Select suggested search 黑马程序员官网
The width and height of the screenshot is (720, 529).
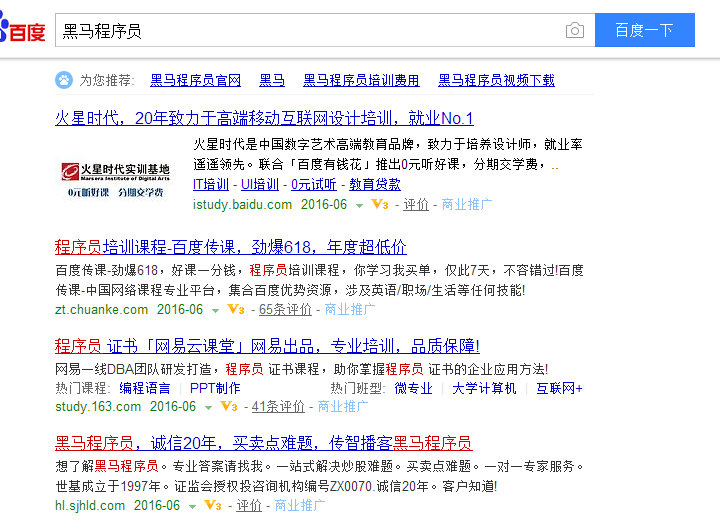coord(195,80)
